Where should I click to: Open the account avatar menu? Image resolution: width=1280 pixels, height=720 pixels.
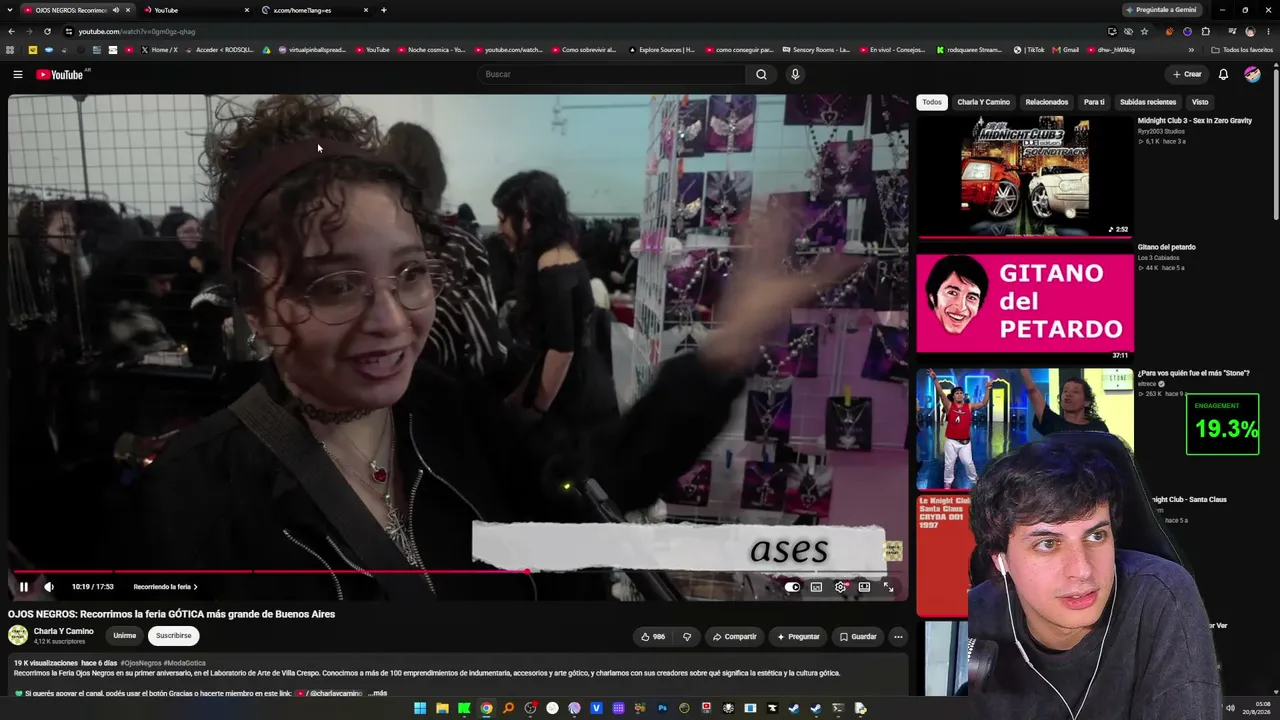point(1252,74)
